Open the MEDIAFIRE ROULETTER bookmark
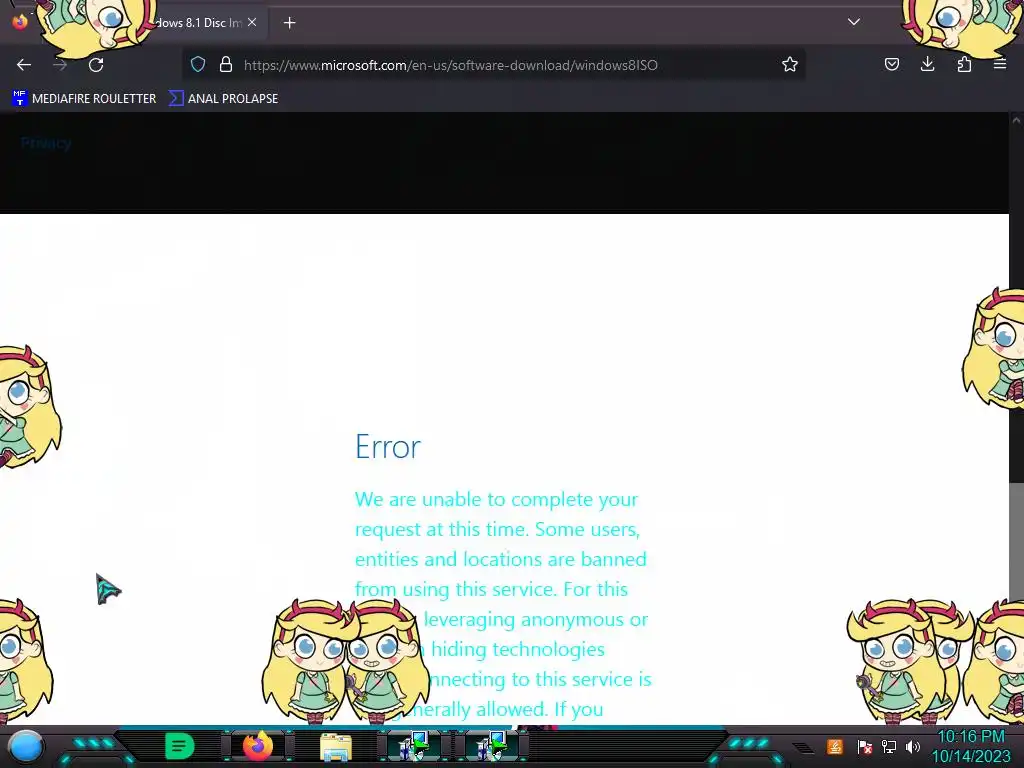The height and width of the screenshot is (768, 1024). pos(84,99)
